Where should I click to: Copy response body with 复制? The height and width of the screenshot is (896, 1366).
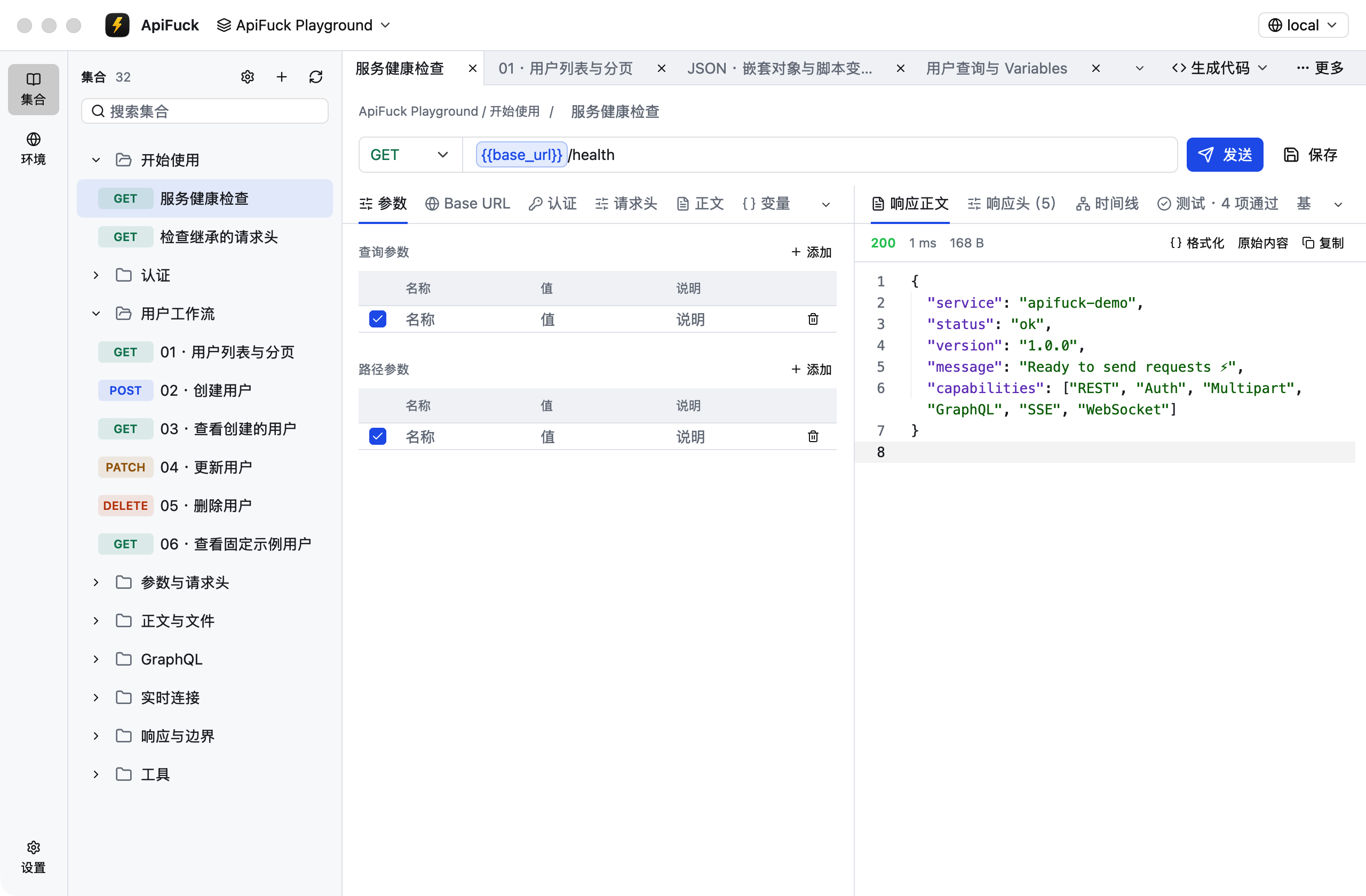click(1323, 243)
